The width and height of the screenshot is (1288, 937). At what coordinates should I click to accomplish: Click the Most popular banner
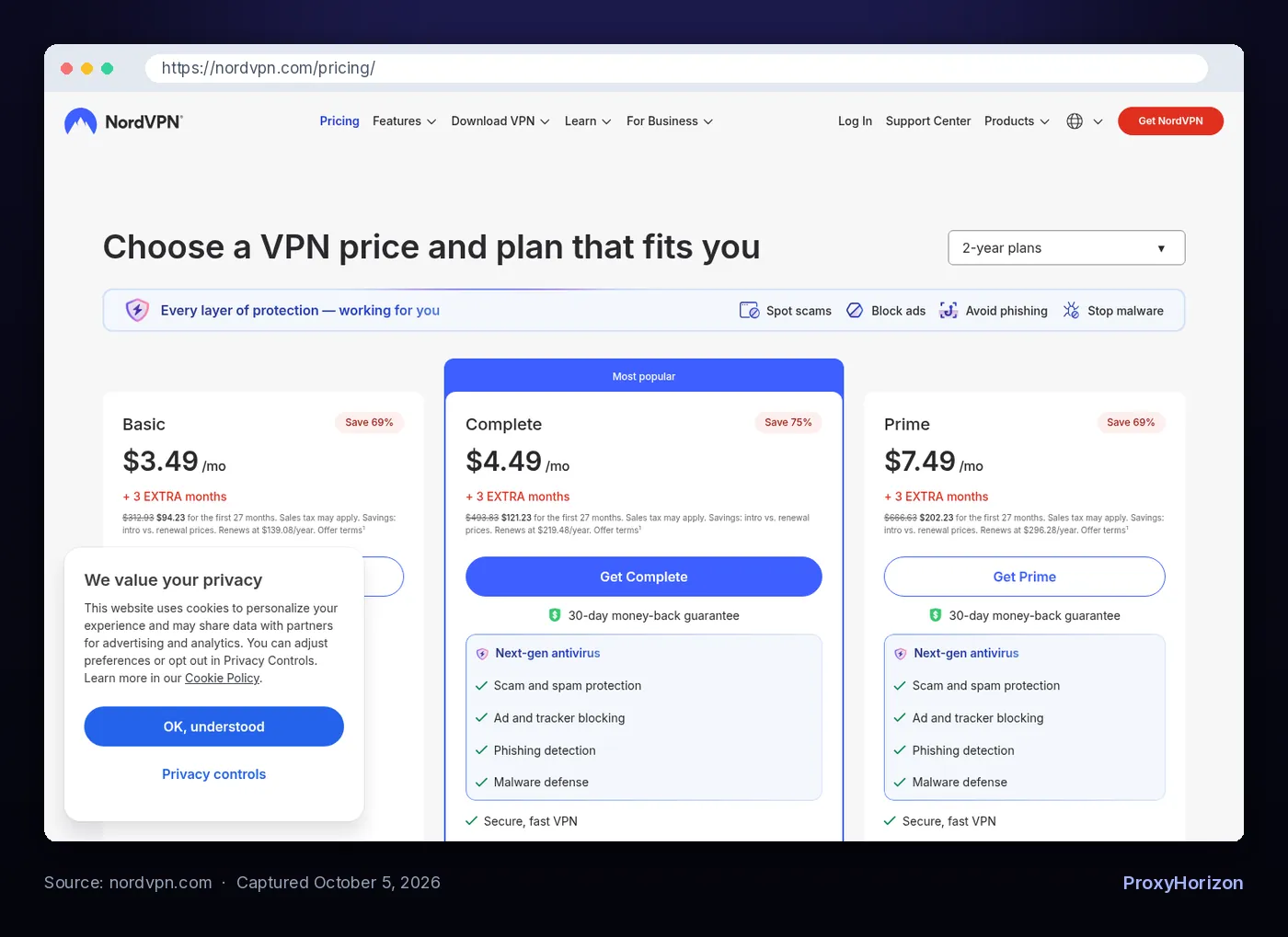point(644,376)
